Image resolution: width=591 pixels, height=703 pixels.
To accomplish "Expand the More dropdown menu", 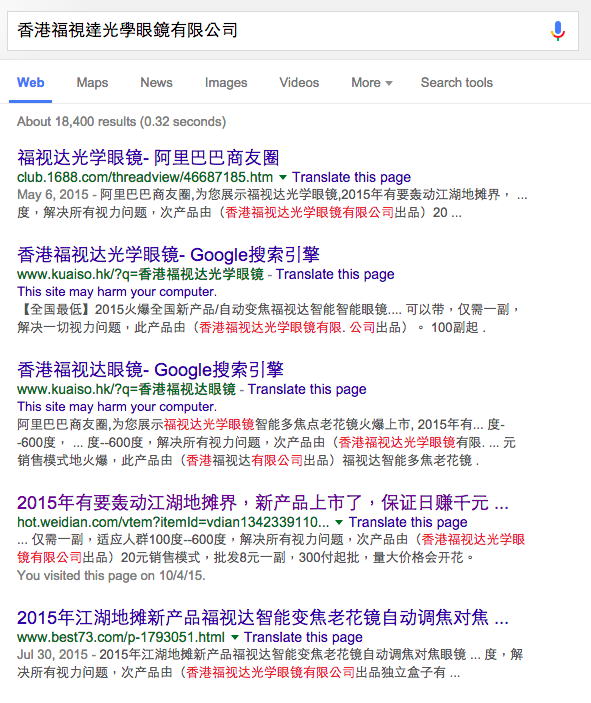I will pos(372,82).
